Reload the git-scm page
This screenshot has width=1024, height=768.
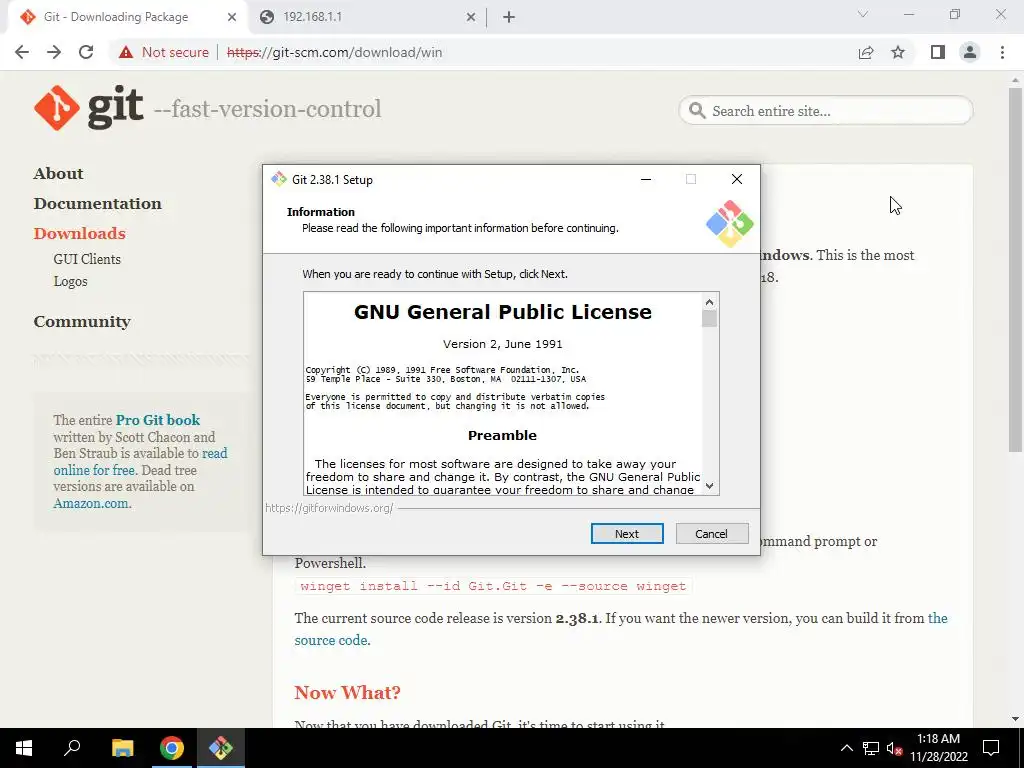[86, 52]
